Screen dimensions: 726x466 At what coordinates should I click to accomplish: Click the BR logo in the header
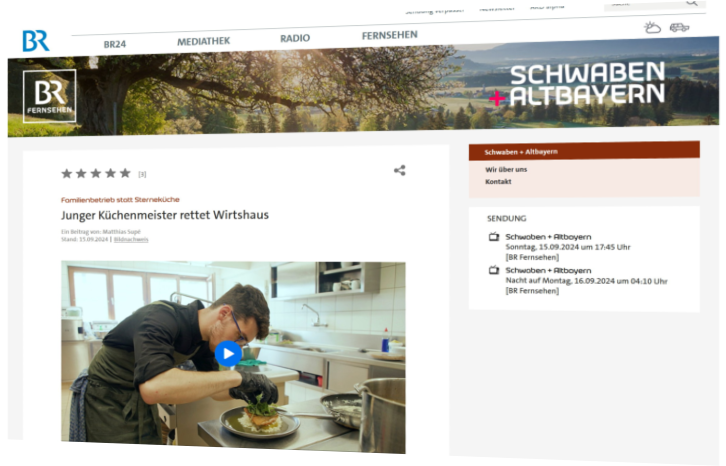pyautogui.click(x=36, y=41)
